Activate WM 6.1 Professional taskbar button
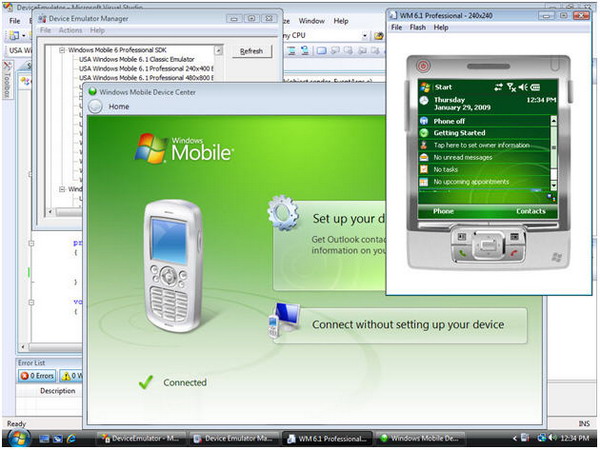This screenshot has height=450, width=600. (328, 439)
